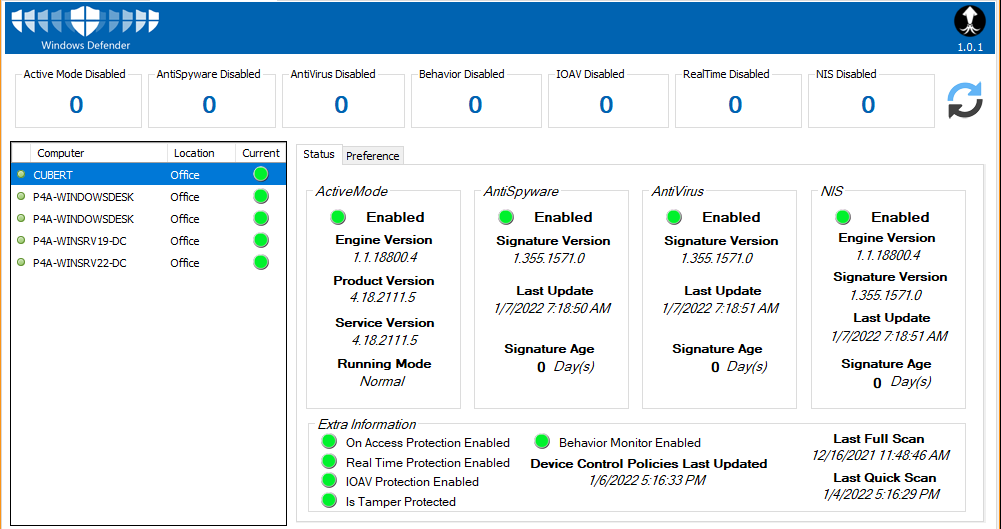Screen dimensions: 1001x529
Task: Click the NIS last update timestamp
Action: pos(889,336)
